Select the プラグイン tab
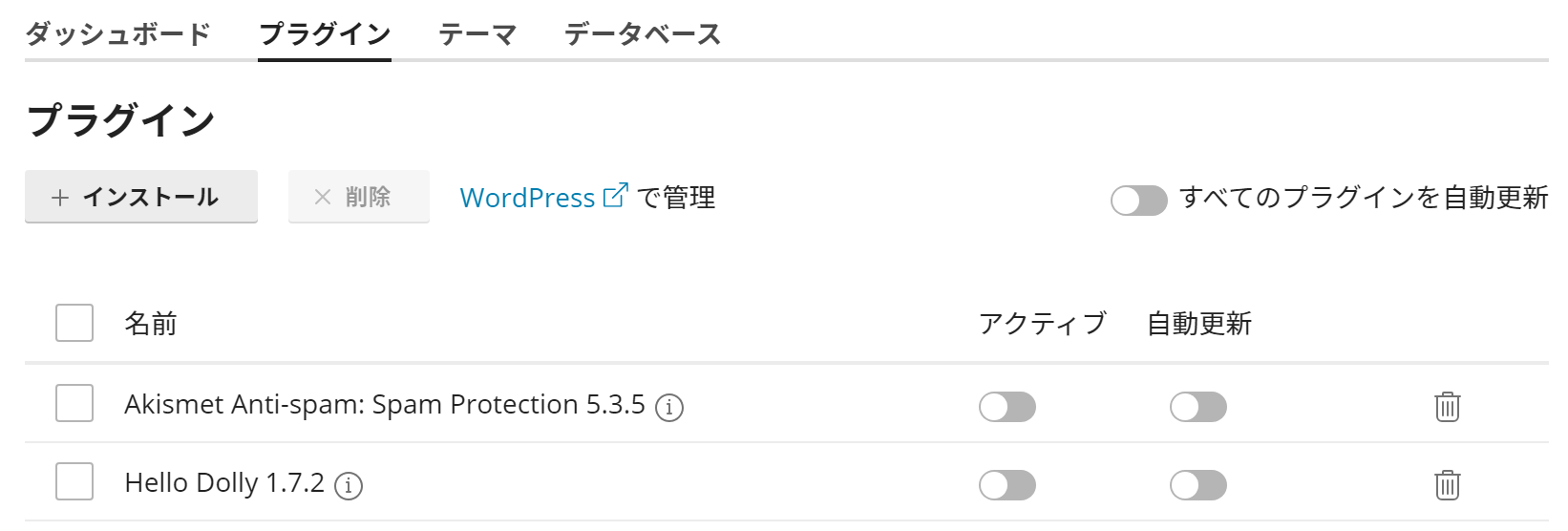Image resolution: width=1568 pixels, height=531 pixels. pyautogui.click(x=325, y=34)
